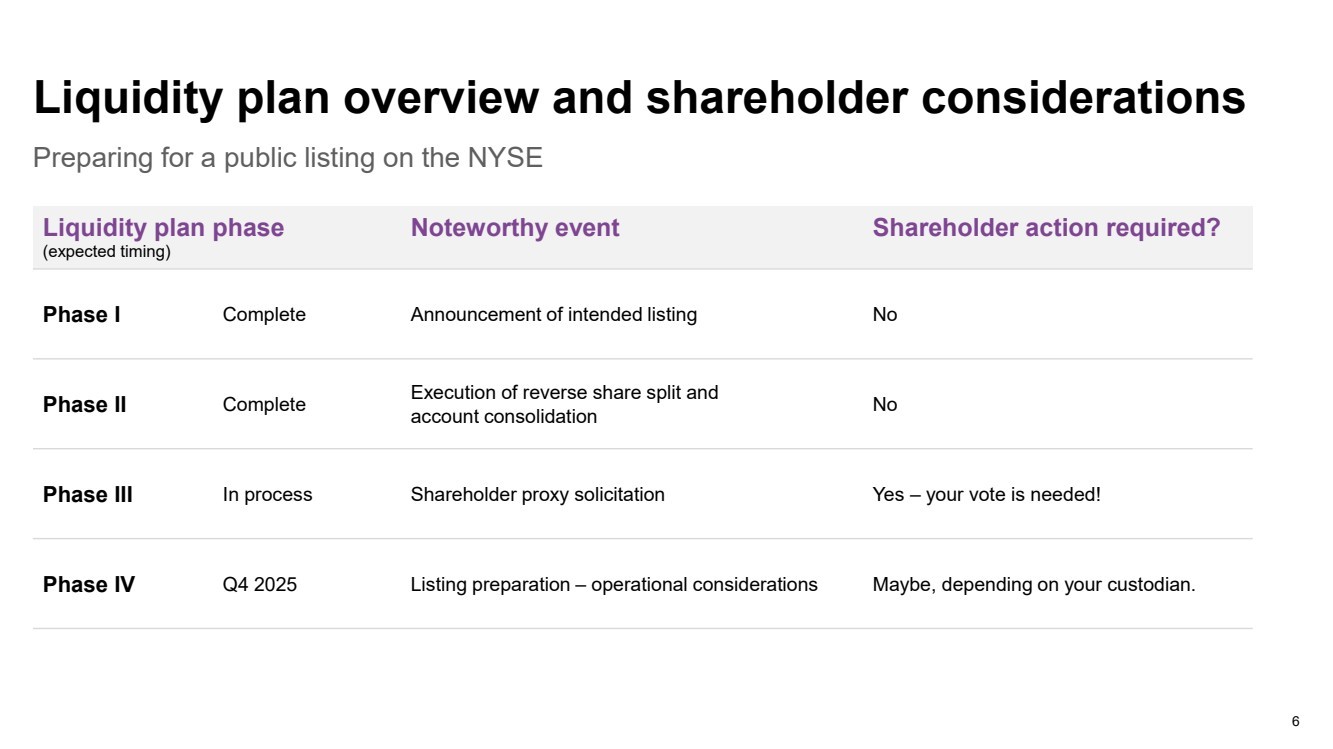Click the 'Noteworthy event' column header
The image size is (1333, 749).
pyautogui.click(x=515, y=228)
